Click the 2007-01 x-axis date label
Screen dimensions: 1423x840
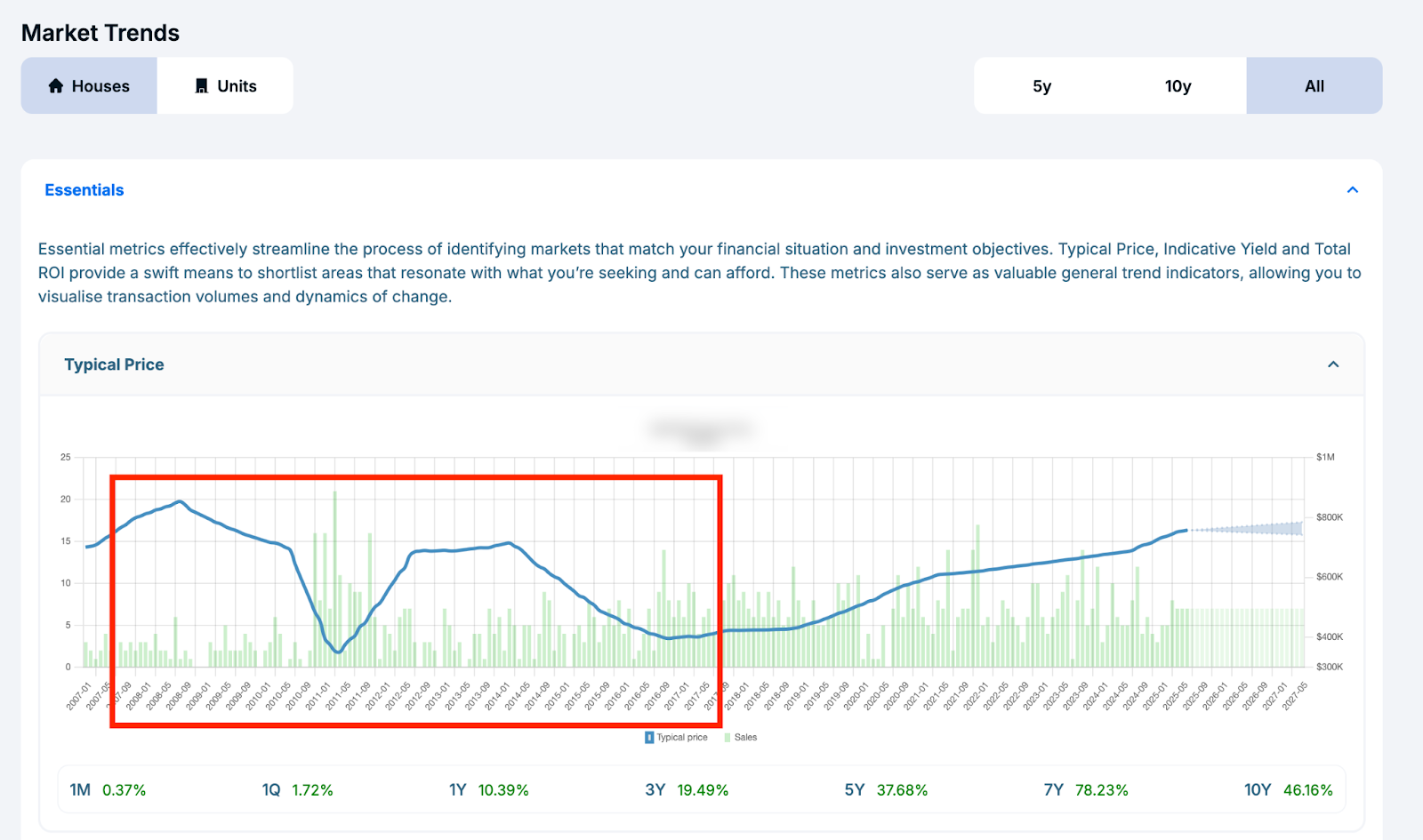click(78, 696)
